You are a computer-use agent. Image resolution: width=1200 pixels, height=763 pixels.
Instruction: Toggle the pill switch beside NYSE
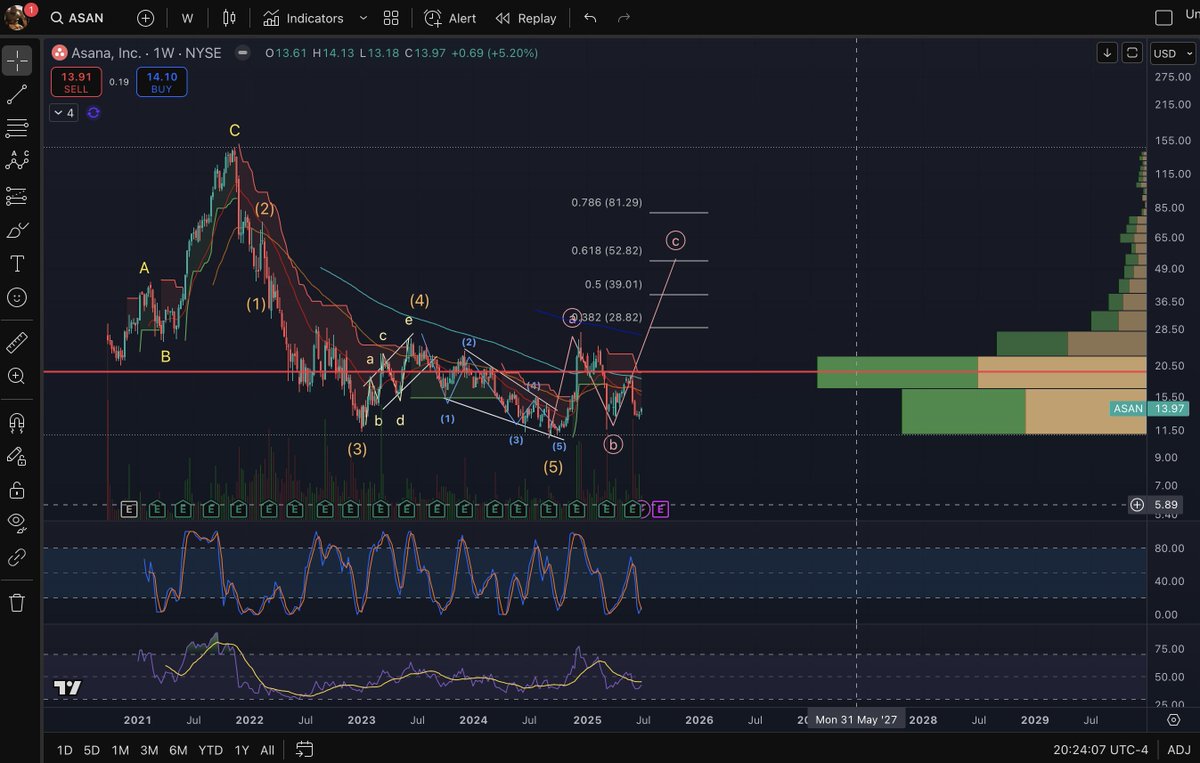(242, 52)
